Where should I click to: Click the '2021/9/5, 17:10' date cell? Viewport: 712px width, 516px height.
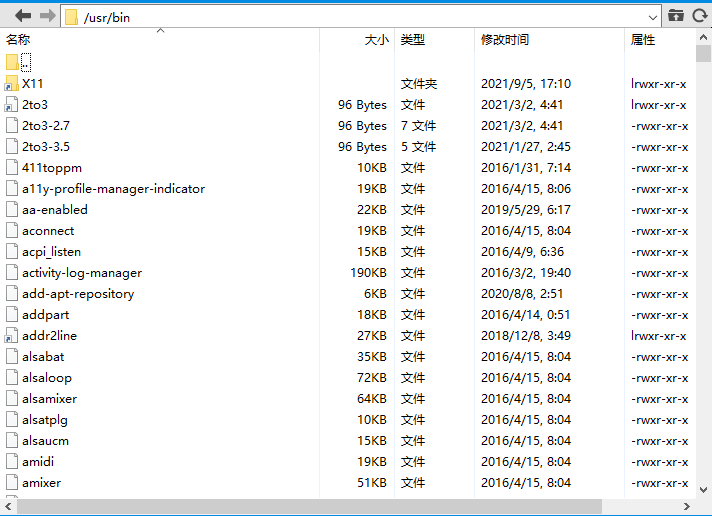point(526,84)
